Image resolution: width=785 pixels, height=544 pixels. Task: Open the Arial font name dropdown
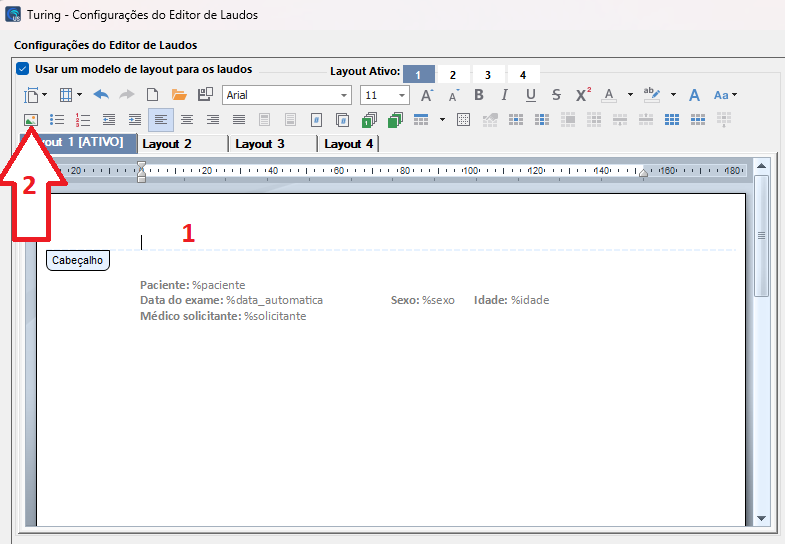pos(344,96)
